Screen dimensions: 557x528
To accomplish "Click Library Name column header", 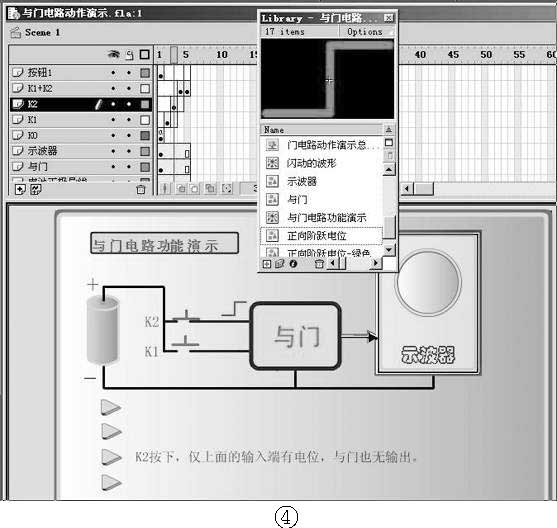I will pyautogui.click(x=321, y=130).
